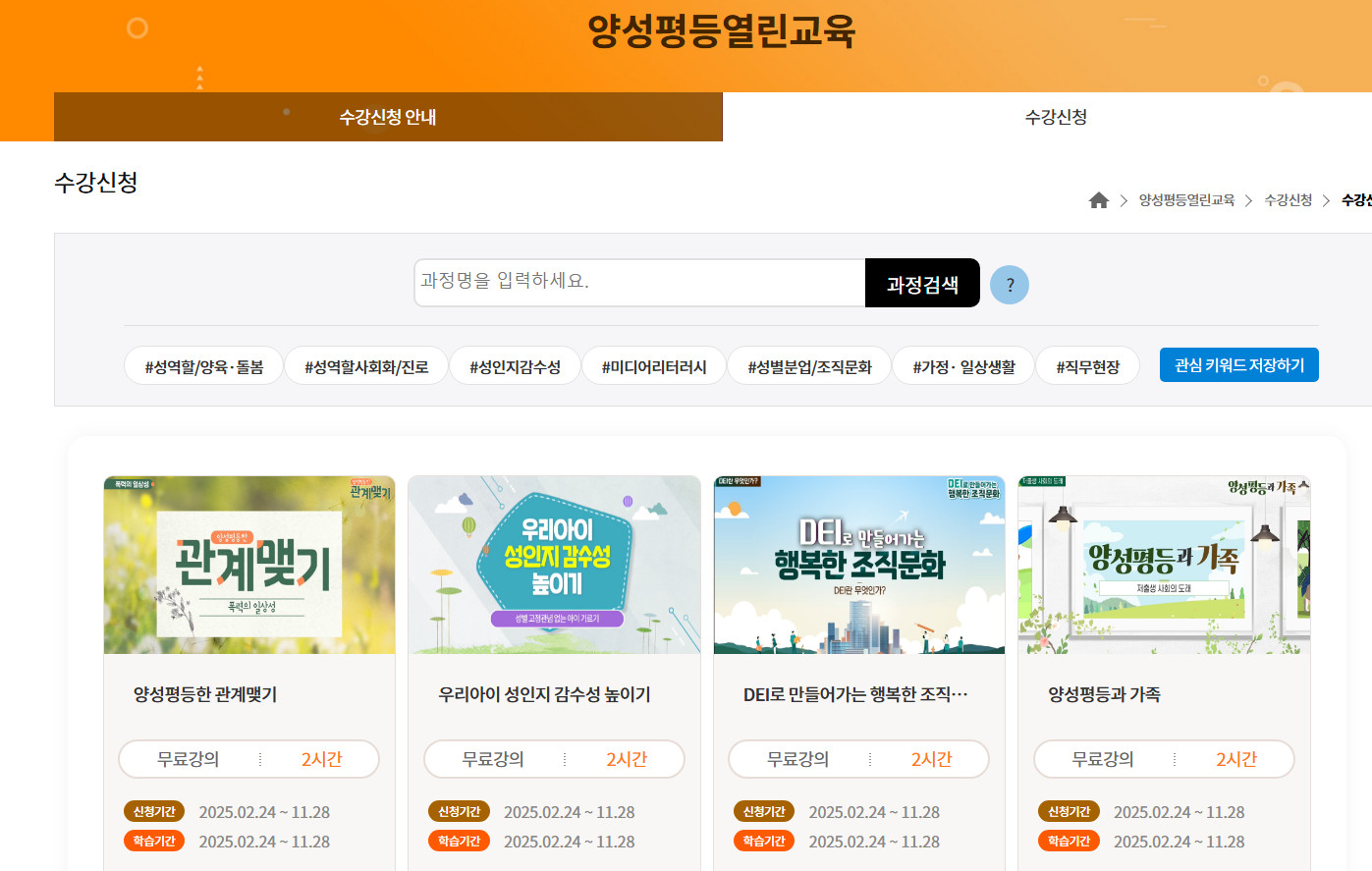Select the #성역할사회화/진로 keyword tag
Image resolution: width=1372 pixels, height=871 pixels.
click(366, 366)
